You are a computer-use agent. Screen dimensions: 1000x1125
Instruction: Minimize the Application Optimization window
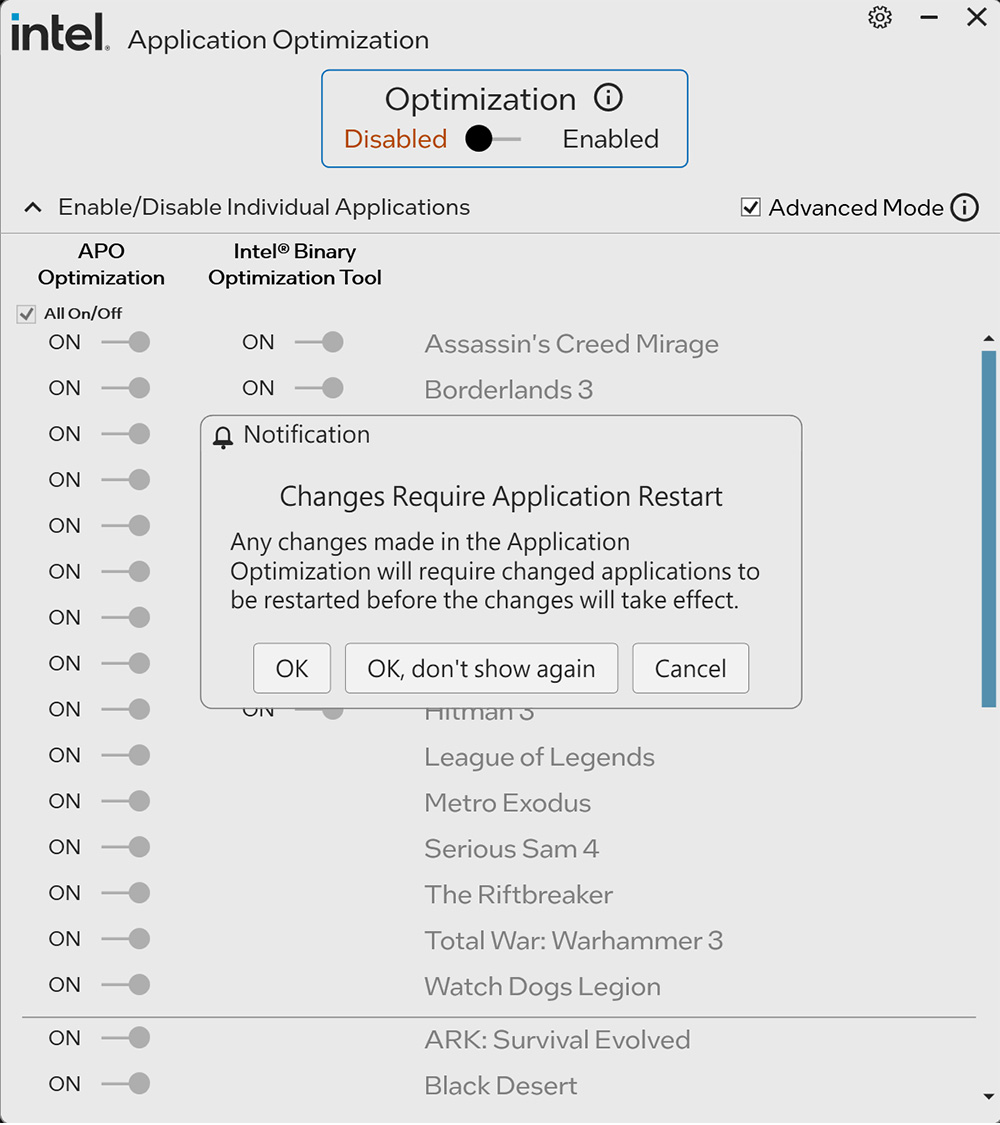click(929, 18)
